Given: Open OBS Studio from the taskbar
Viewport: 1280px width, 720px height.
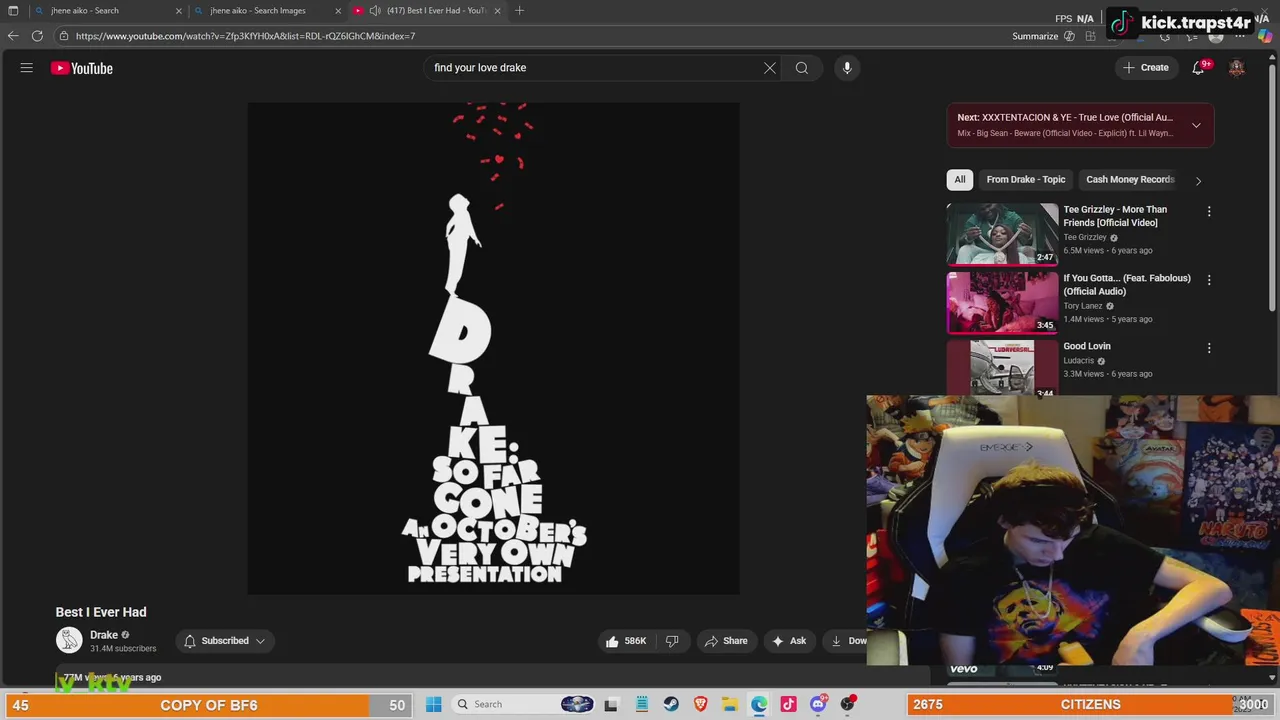Looking at the screenshot, I should [848, 704].
